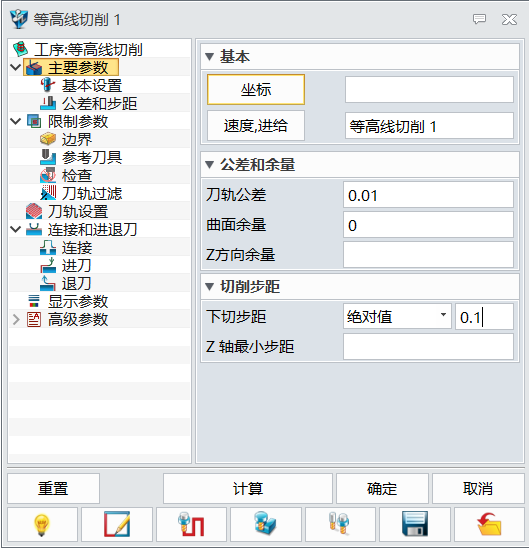Select 公差和步距 in the tree
This screenshot has height=548, width=529.
click(x=100, y=104)
